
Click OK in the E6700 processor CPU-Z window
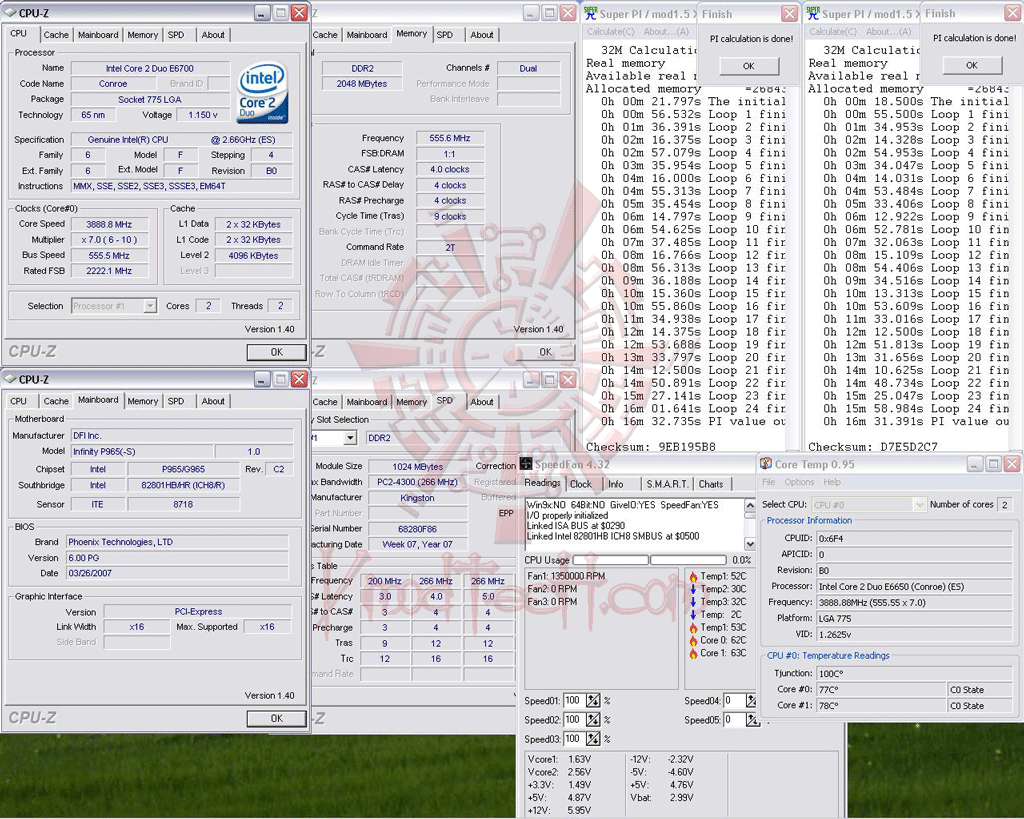click(276, 352)
